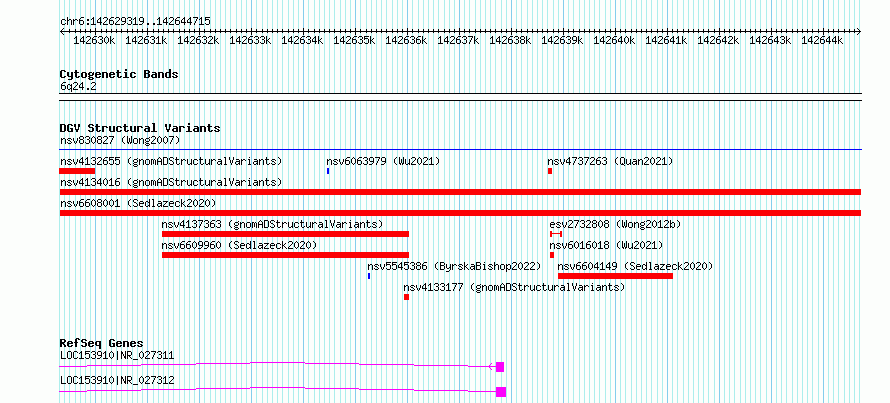
Task: Open the LOC153910|NR_027311 gene label
Action: (117, 355)
